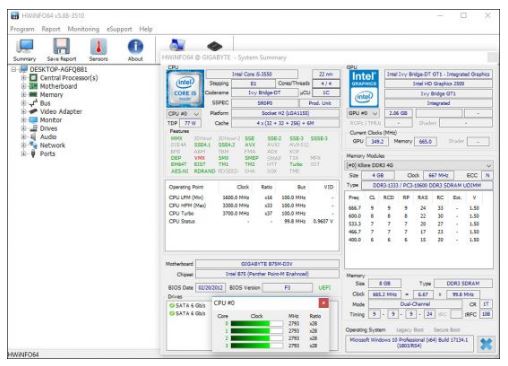Click the Core 1 clock bar
The image size is (508, 366).
point(256,331)
